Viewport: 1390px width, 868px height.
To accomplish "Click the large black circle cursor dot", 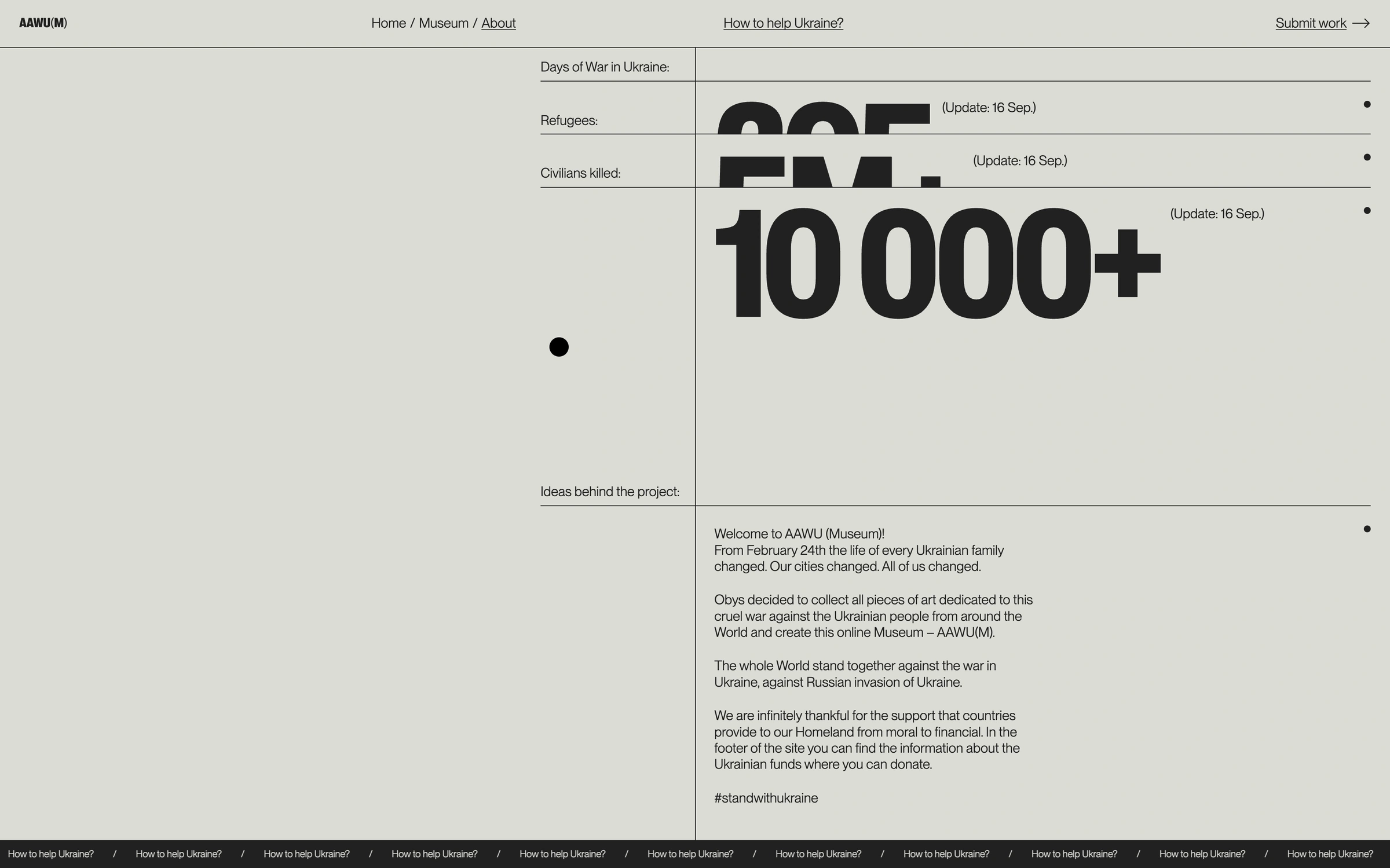I will [559, 347].
